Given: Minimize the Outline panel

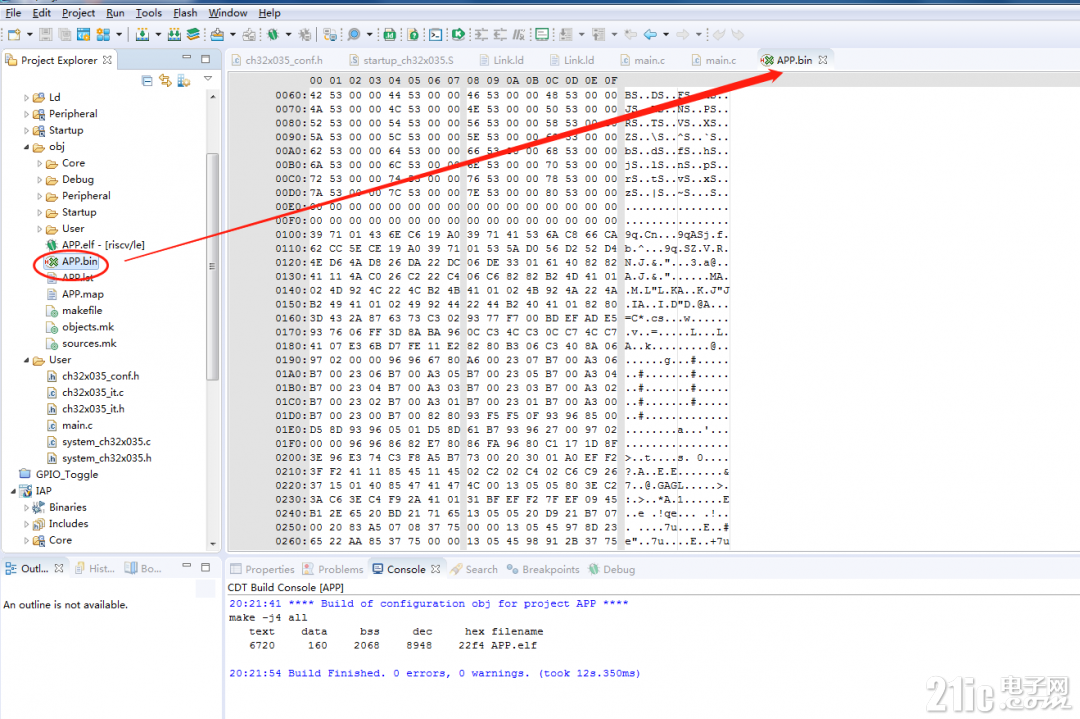Looking at the screenshot, I should pyautogui.click(x=186, y=565).
